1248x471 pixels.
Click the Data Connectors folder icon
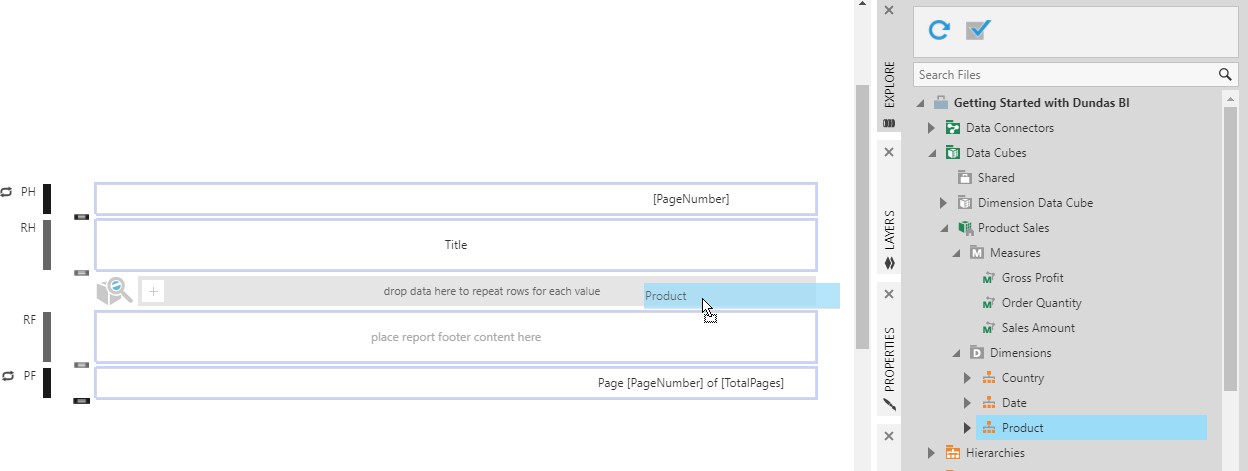tap(953, 128)
